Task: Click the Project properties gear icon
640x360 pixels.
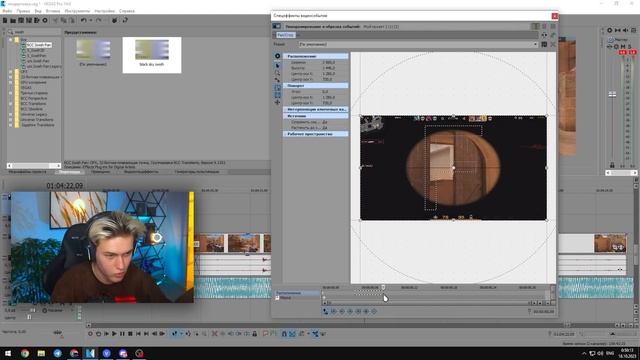Action: 45,20
